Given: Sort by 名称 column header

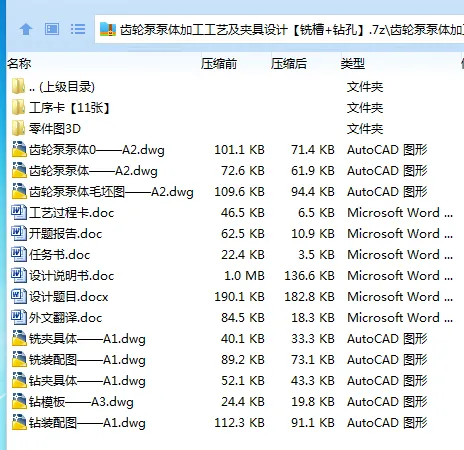Looking at the screenshot, I should [x=19, y=63].
